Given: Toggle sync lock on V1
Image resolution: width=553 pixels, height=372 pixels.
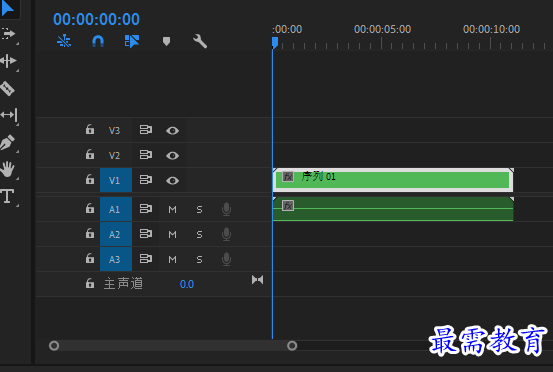Looking at the screenshot, I should point(145,180).
